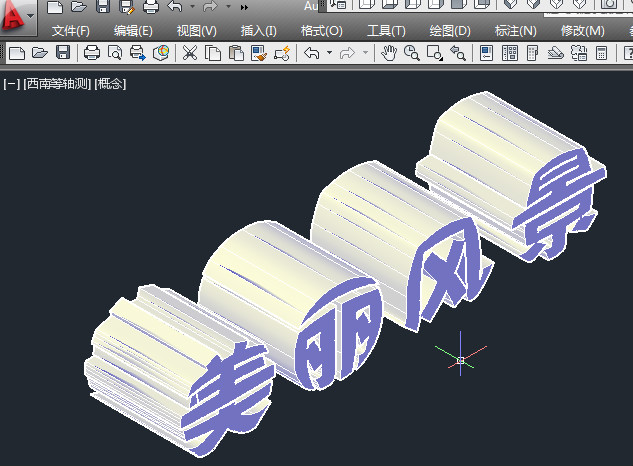633x466 pixels.
Task: Click the Zoom Previous icon
Action: [x=458, y=52]
